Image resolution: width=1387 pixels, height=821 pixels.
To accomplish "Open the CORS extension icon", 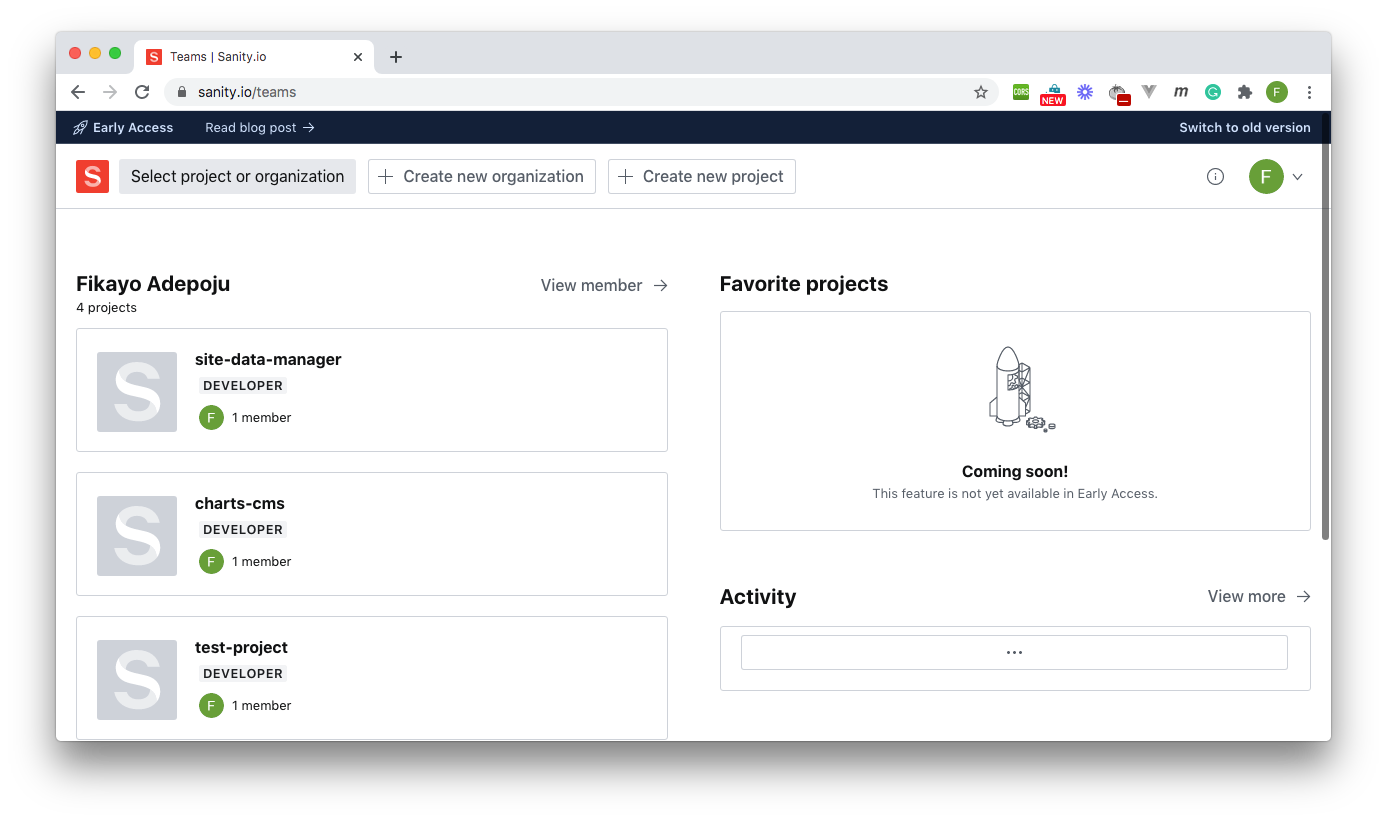I will pos(1021,92).
